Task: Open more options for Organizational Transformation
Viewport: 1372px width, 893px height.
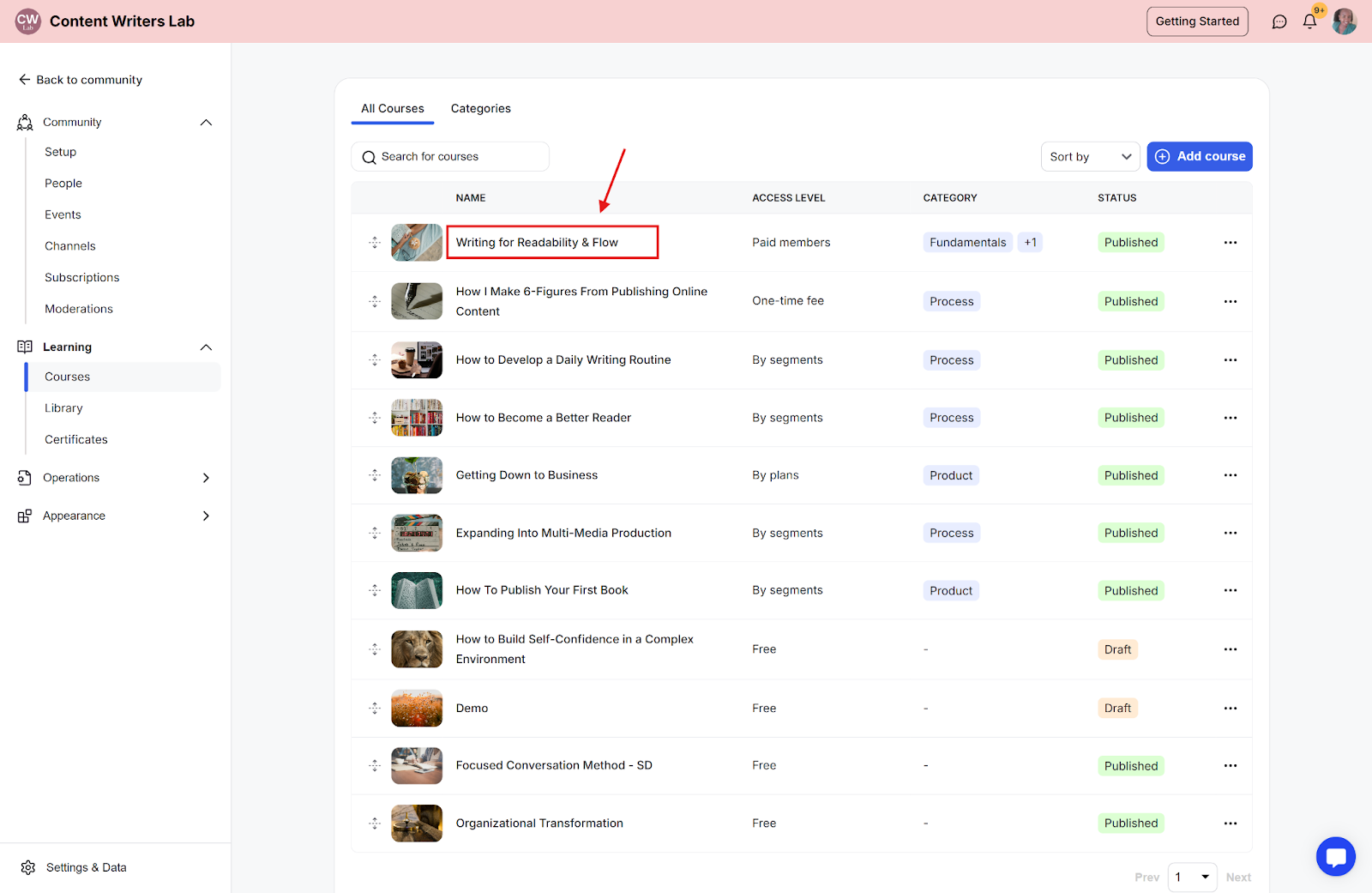Action: click(x=1230, y=824)
